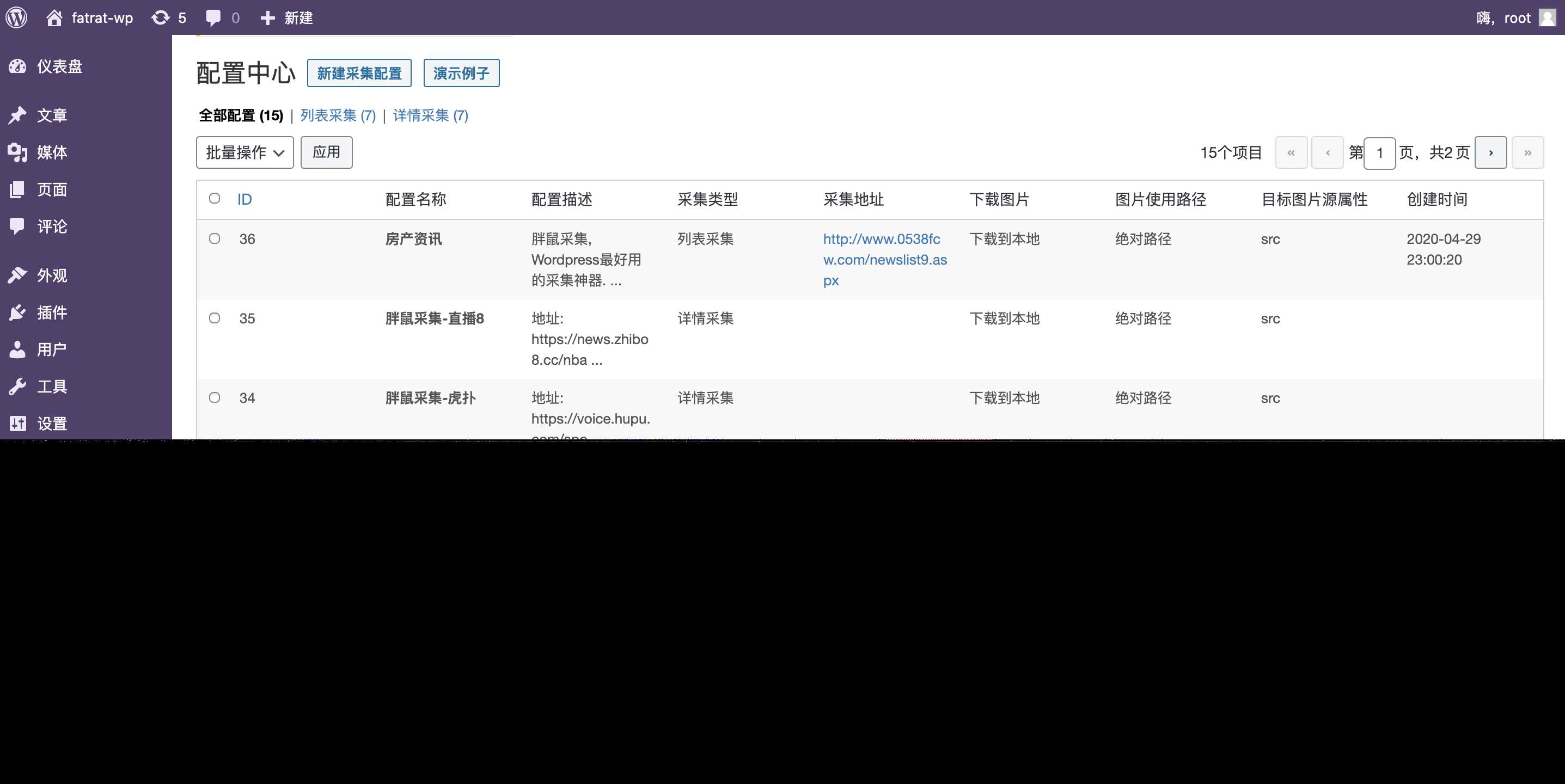Sort the table by ID column
Viewport: 1565px width, 784px height.
[x=244, y=199]
